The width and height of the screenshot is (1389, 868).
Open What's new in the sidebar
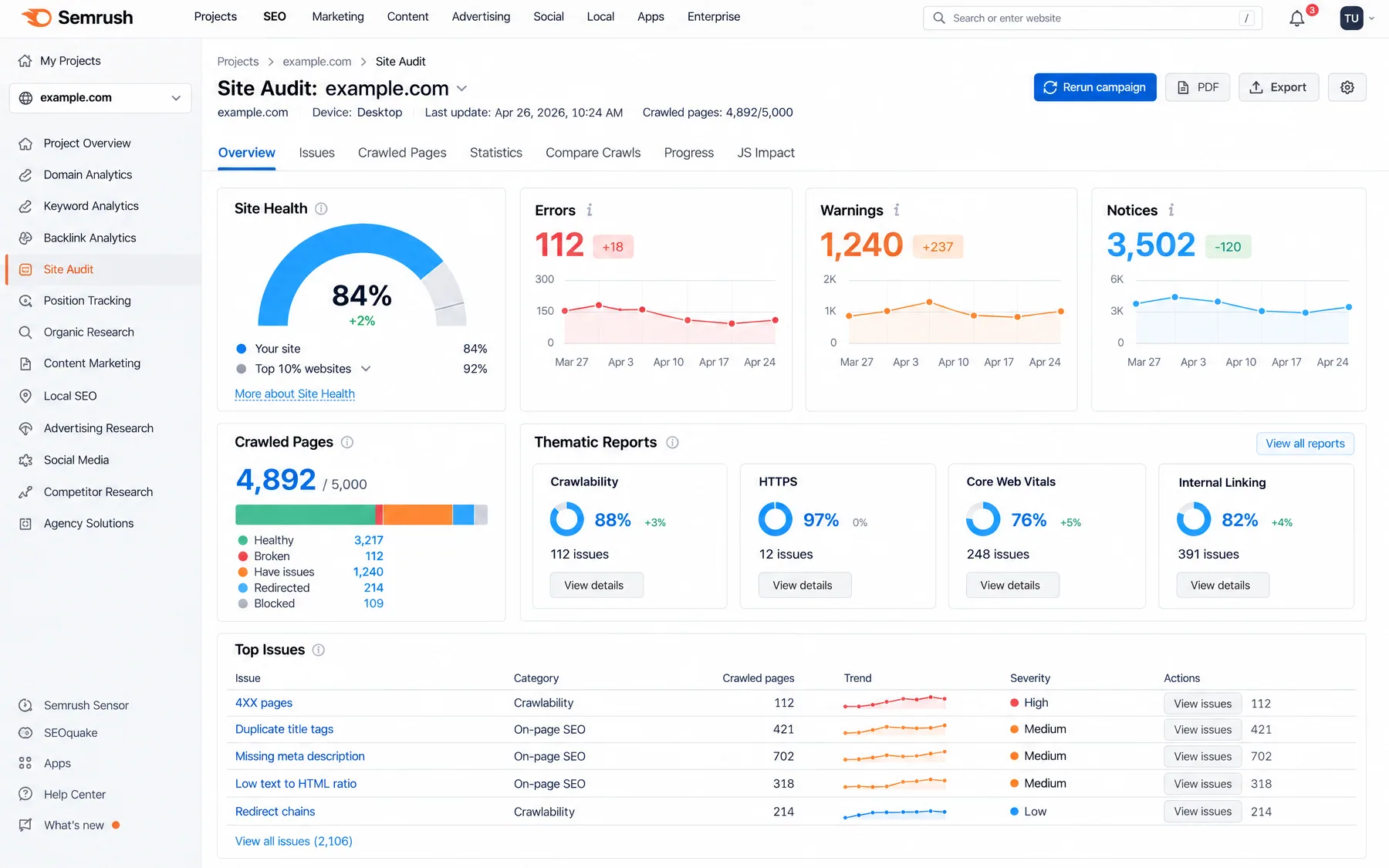click(x=73, y=825)
